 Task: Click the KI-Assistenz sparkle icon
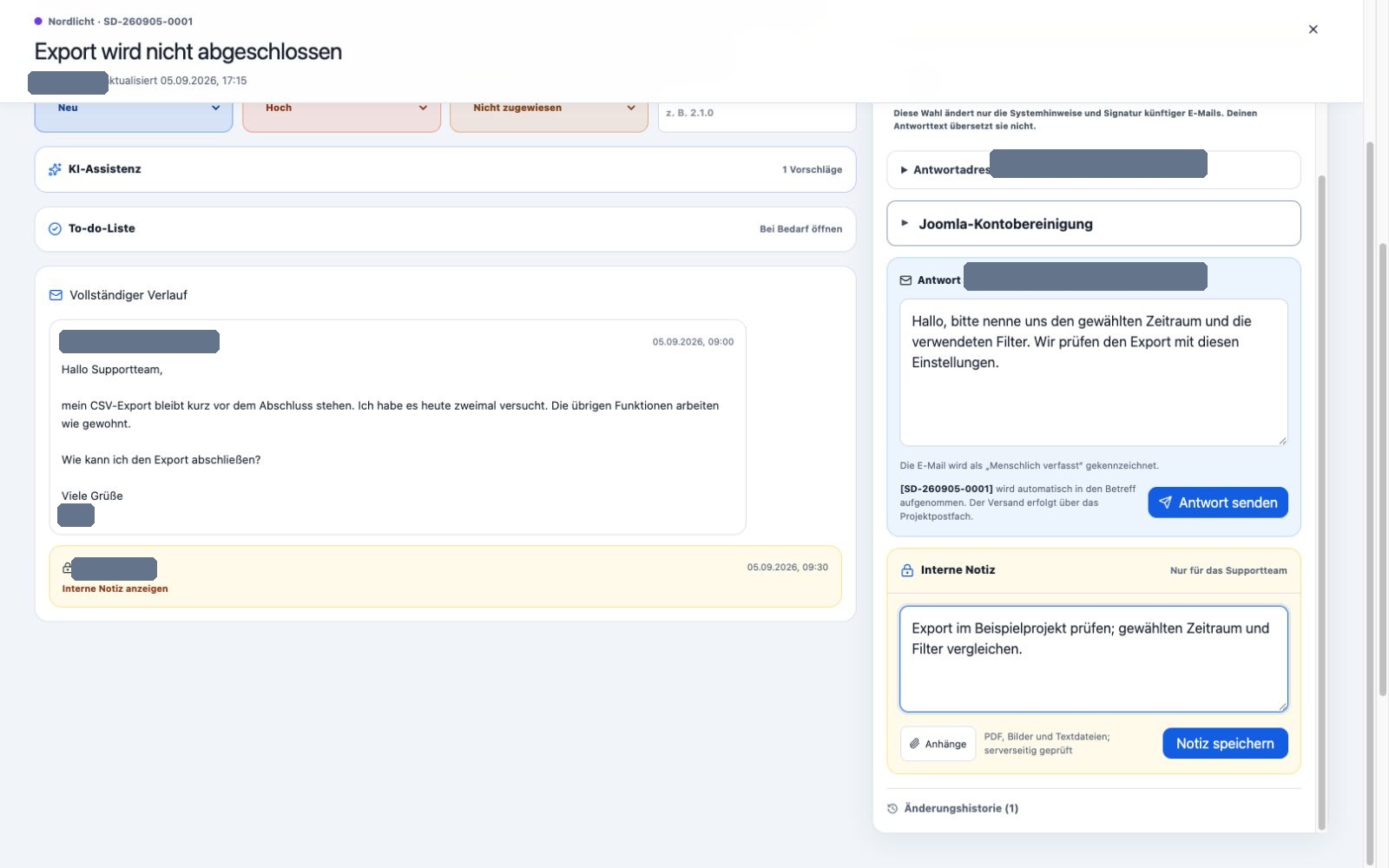pos(55,169)
